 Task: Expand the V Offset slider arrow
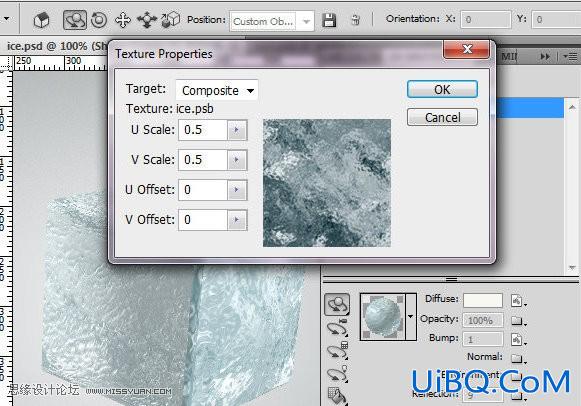[237, 220]
